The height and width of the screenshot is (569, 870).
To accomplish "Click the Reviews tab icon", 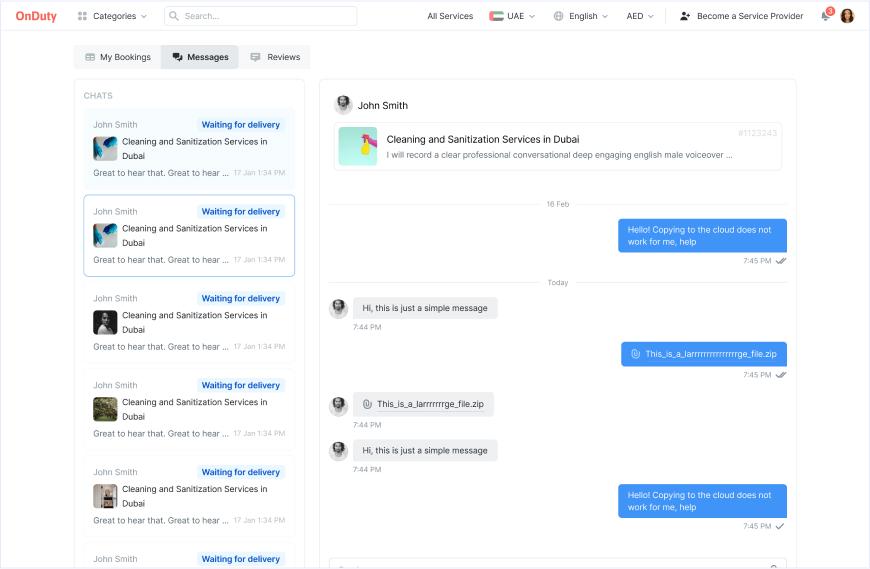I will 255,57.
